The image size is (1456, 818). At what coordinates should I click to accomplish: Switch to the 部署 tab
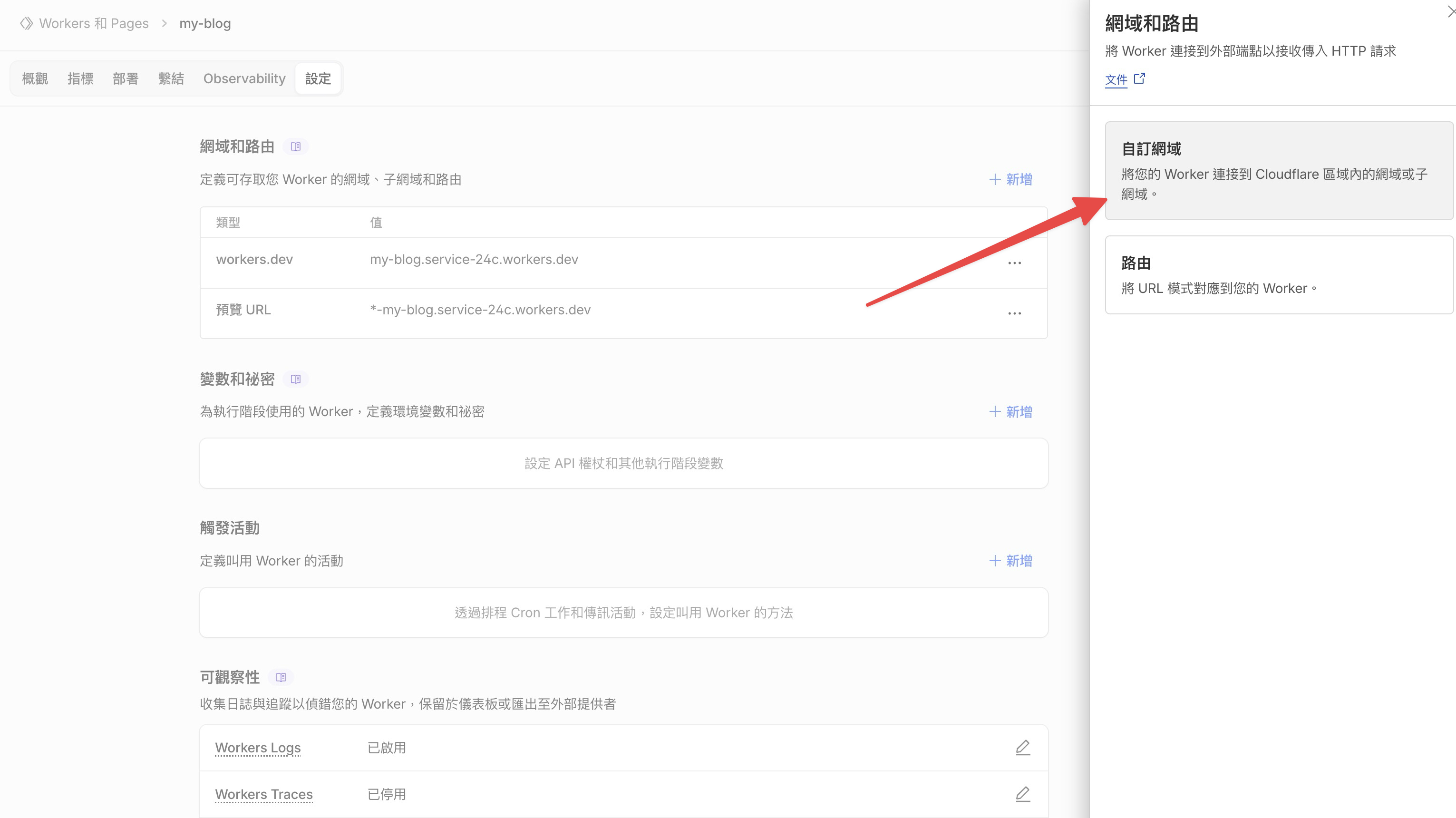pyautogui.click(x=126, y=78)
